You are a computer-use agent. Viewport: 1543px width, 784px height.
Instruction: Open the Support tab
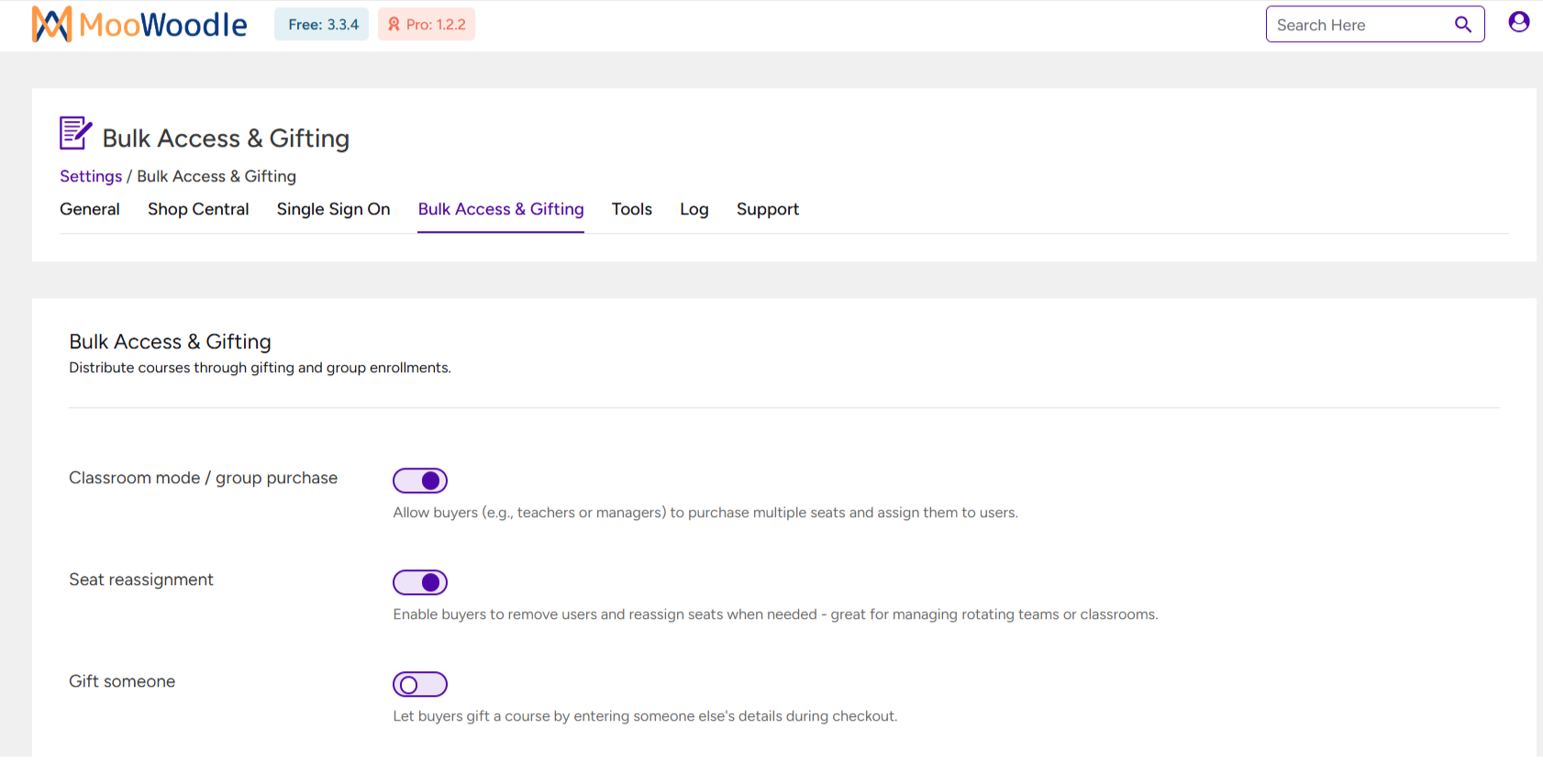click(768, 209)
